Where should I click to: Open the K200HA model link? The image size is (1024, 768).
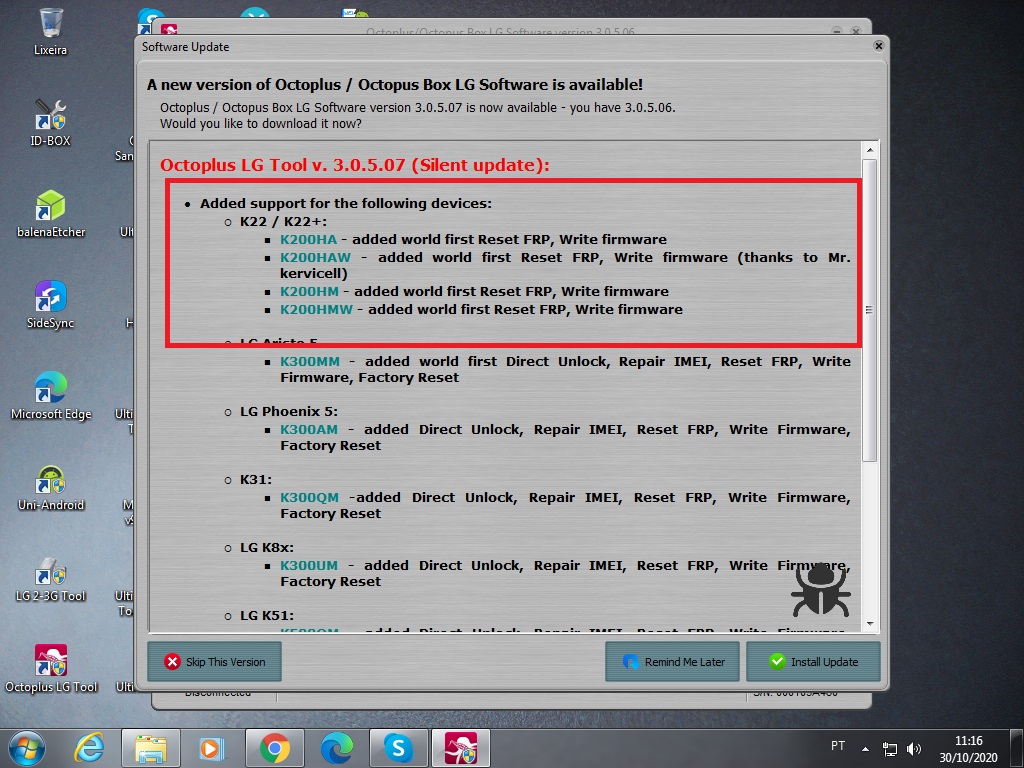308,240
